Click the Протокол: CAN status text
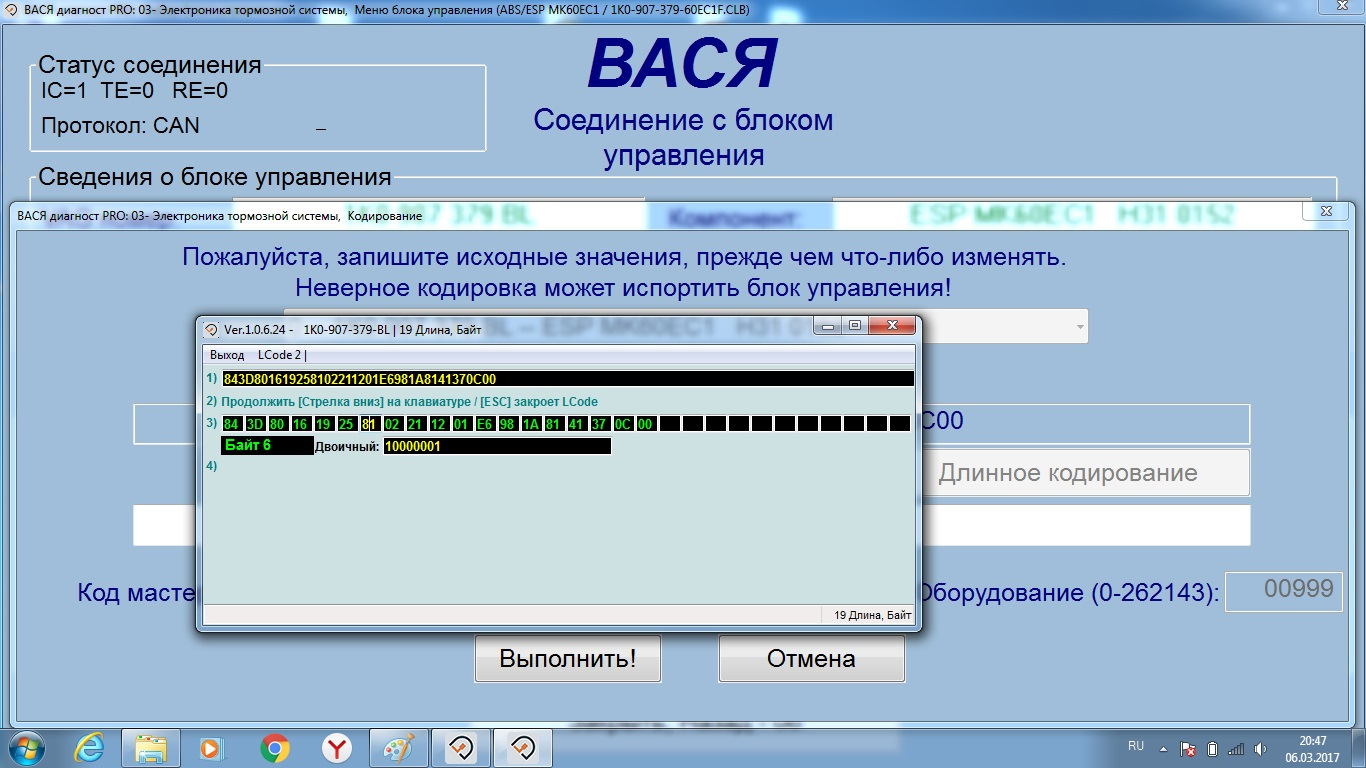This screenshot has height=768, width=1366. coord(120,126)
